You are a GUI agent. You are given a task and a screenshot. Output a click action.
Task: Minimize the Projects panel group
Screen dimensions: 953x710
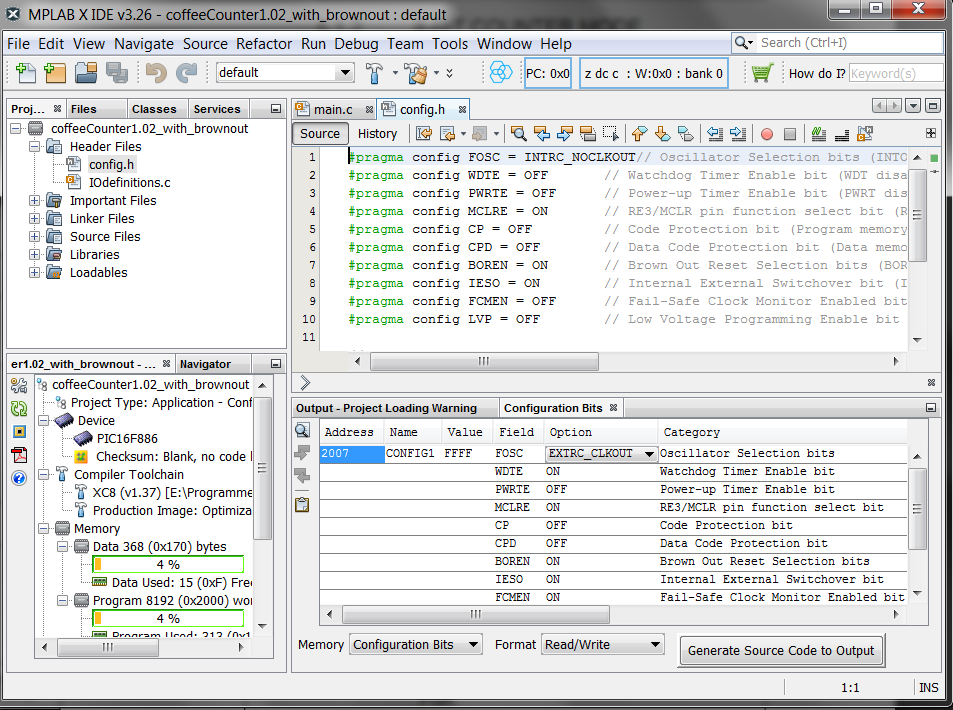276,109
